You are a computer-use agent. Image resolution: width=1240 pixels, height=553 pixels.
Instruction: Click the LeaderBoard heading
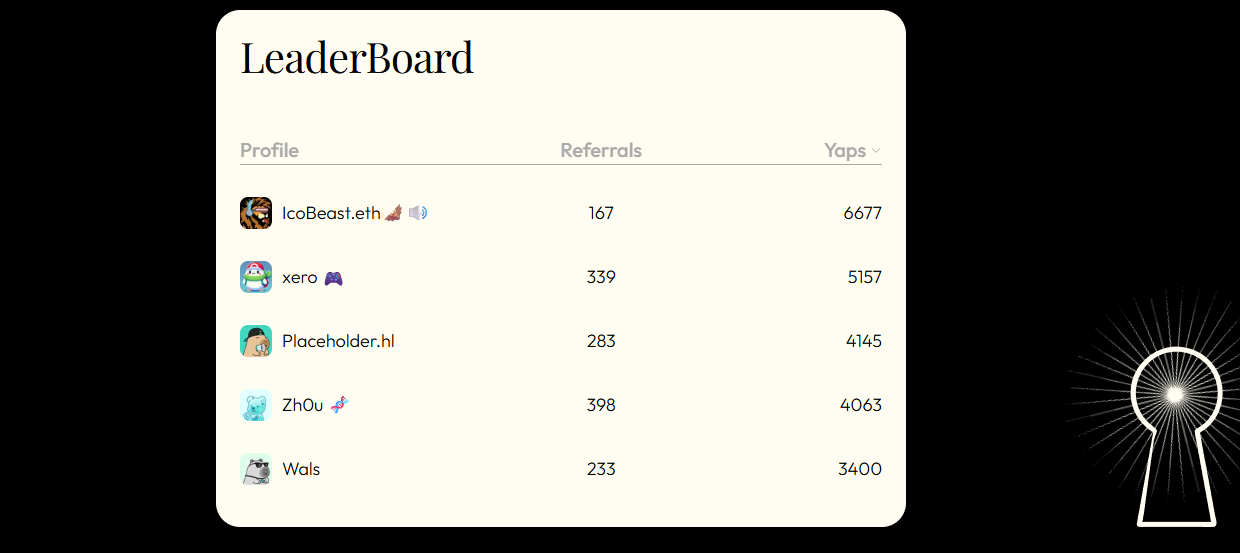357,57
